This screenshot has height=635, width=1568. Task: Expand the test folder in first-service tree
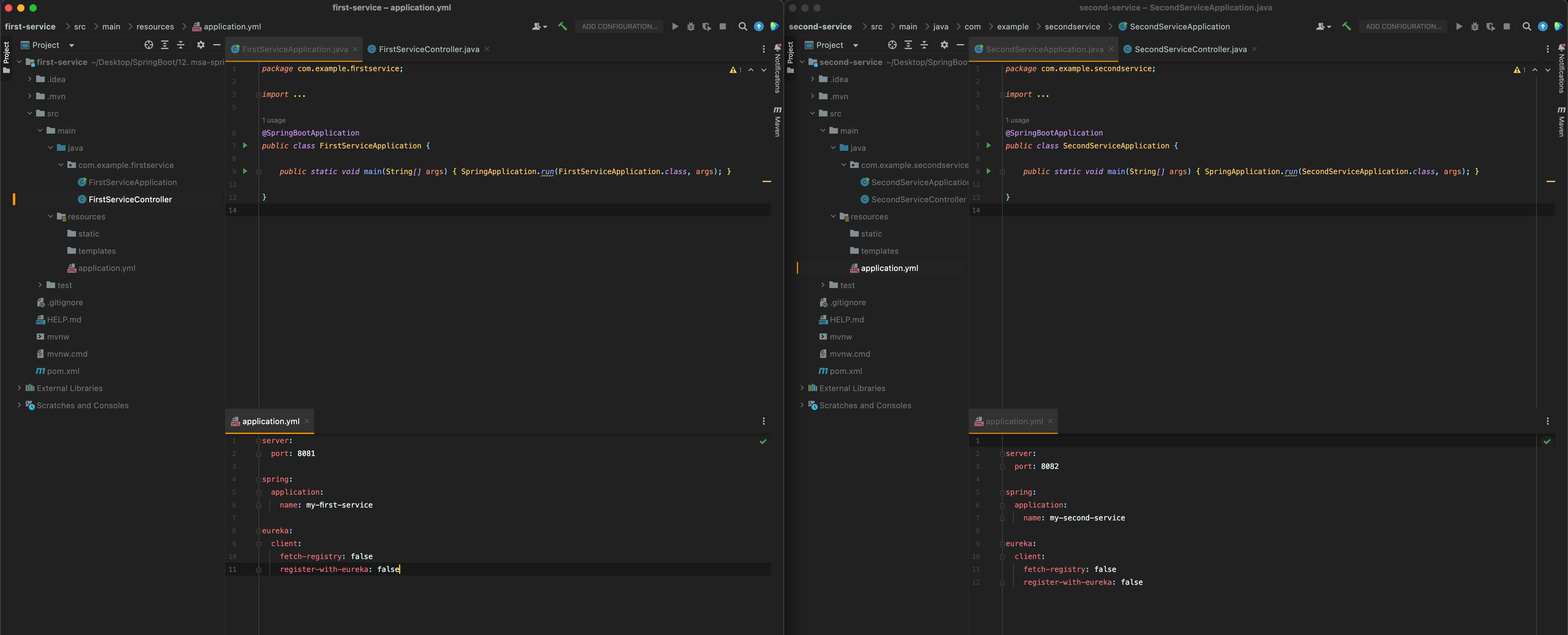point(40,285)
